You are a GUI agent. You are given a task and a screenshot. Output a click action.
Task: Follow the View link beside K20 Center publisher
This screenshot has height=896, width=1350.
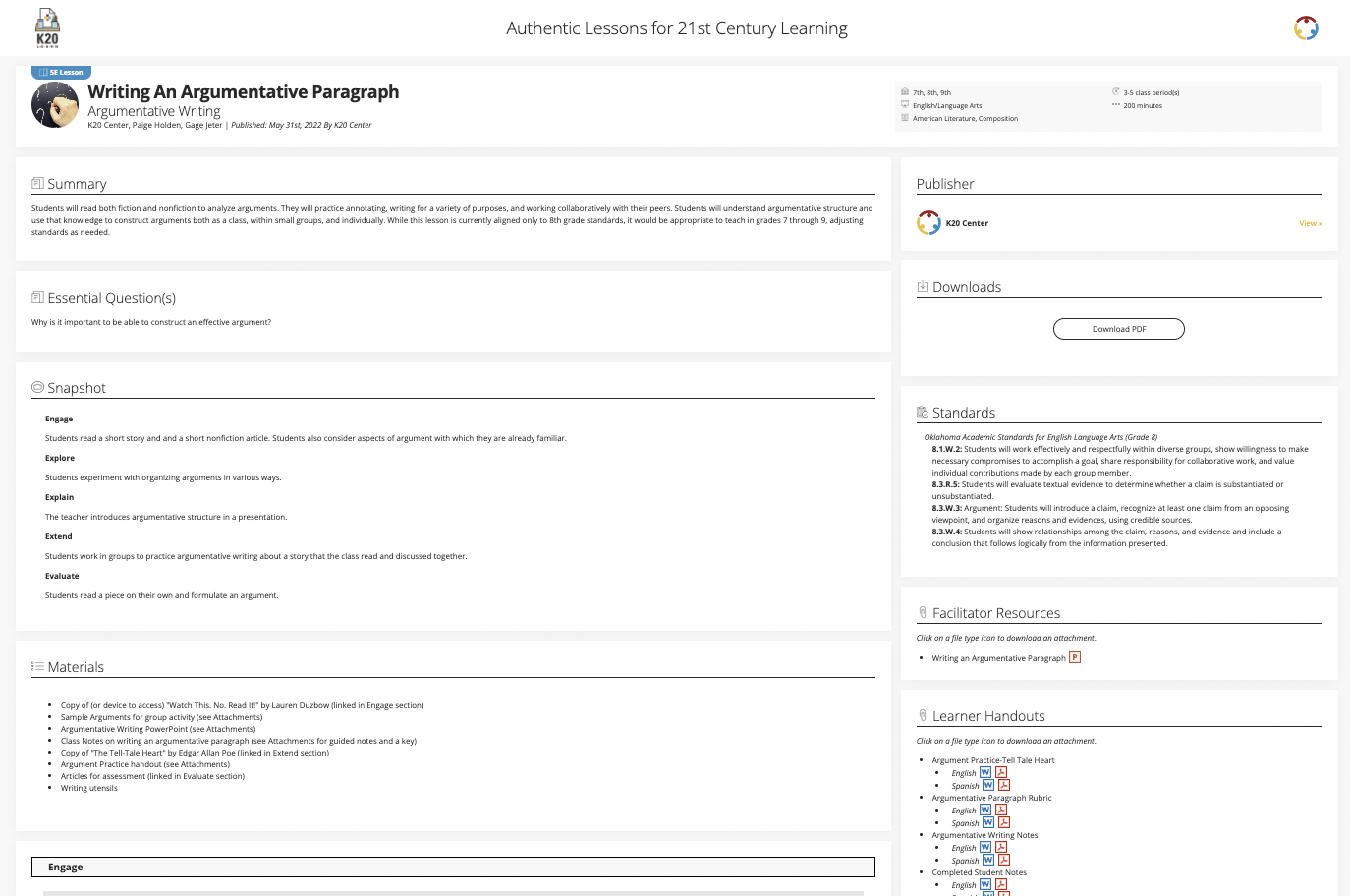tap(1310, 224)
